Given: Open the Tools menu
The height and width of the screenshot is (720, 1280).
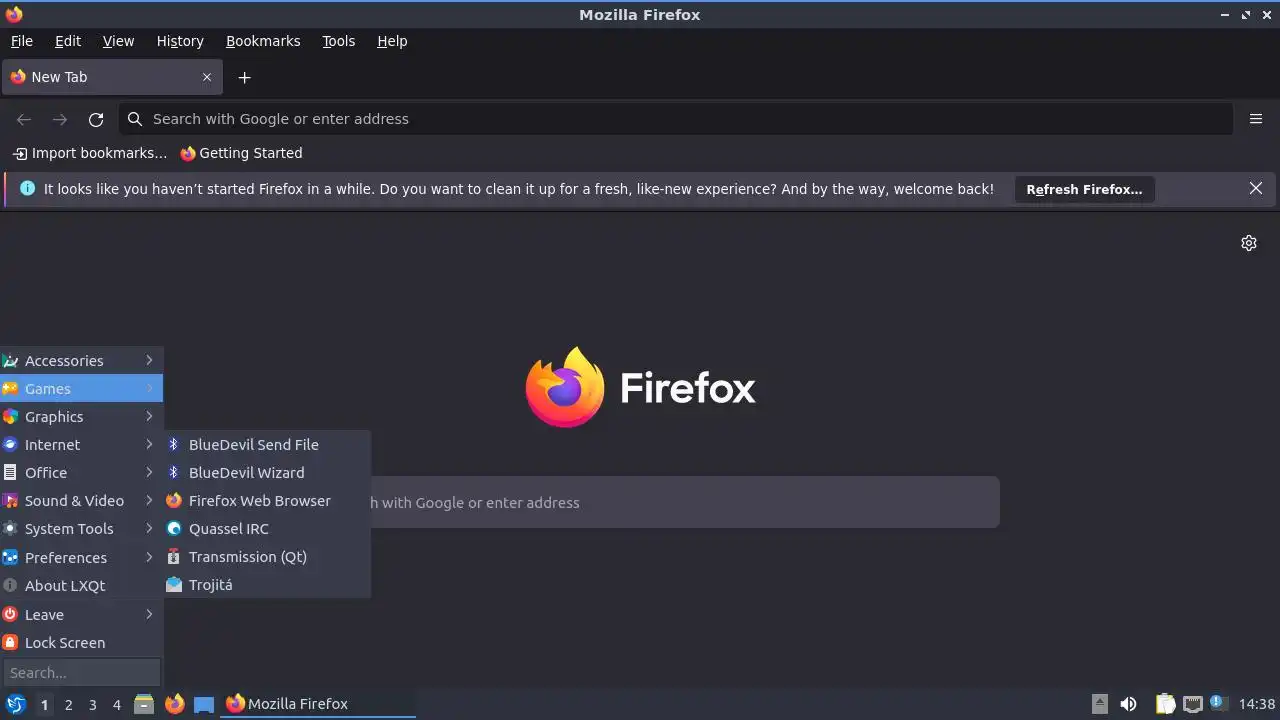Looking at the screenshot, I should pos(339,41).
